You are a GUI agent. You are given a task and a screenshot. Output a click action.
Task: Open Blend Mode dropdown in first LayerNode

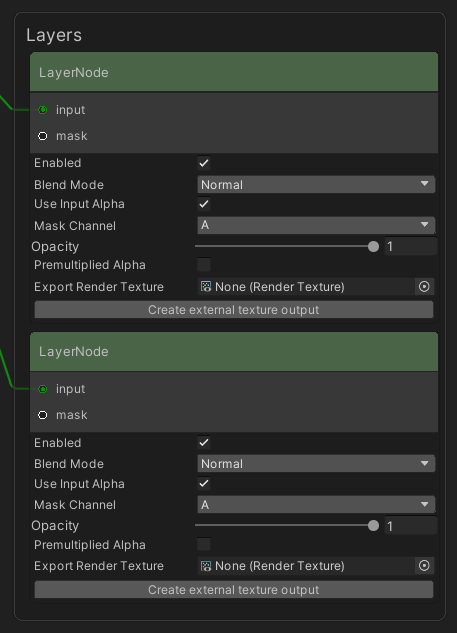tap(316, 184)
